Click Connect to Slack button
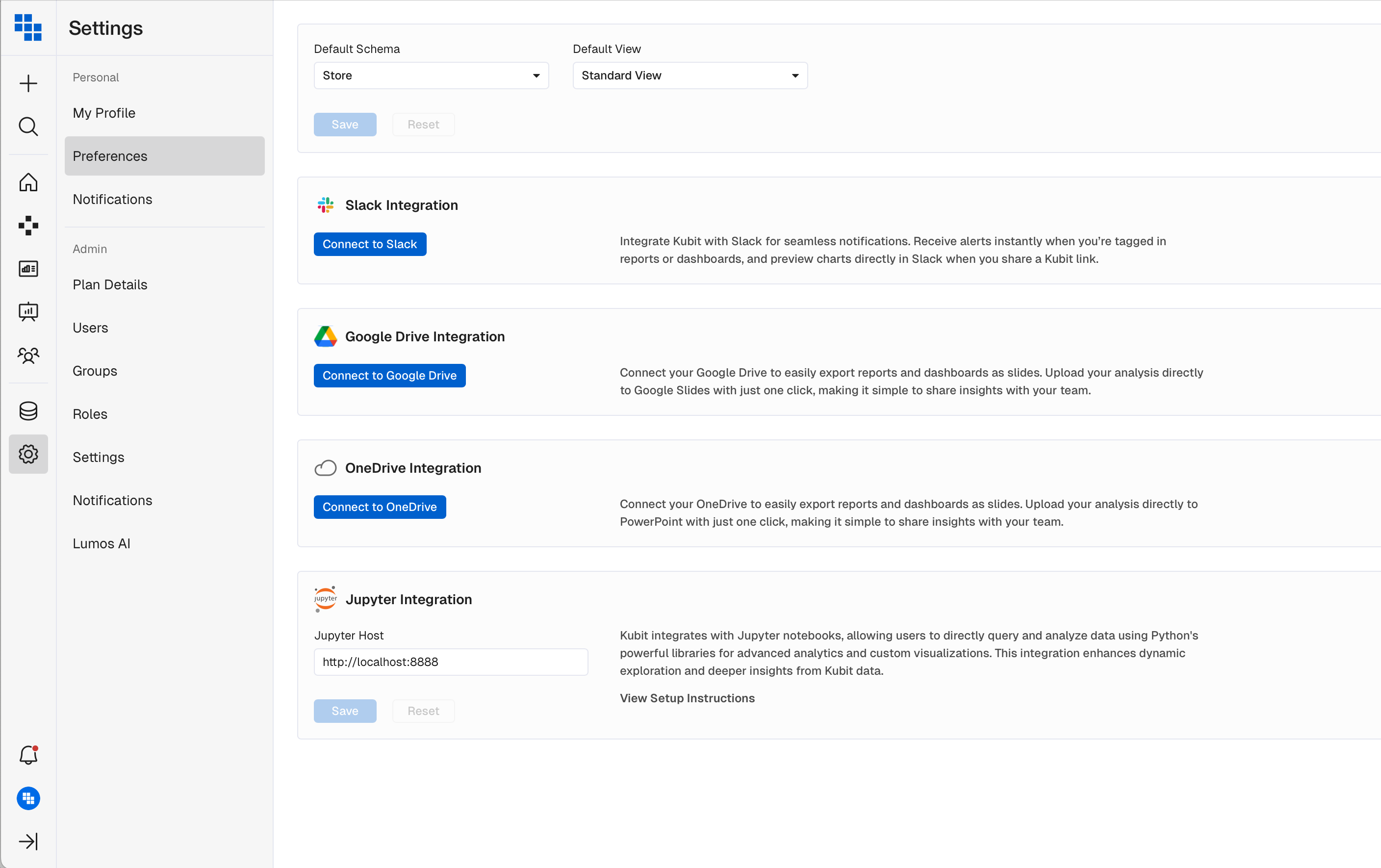The width and height of the screenshot is (1381, 868). click(369, 244)
